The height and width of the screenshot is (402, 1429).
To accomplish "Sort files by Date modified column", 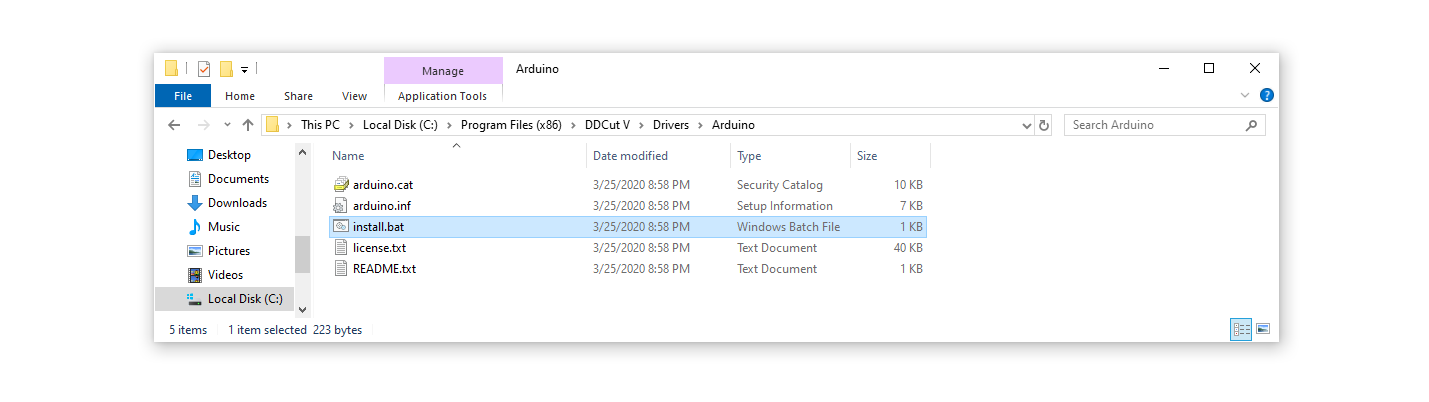I will pos(630,156).
